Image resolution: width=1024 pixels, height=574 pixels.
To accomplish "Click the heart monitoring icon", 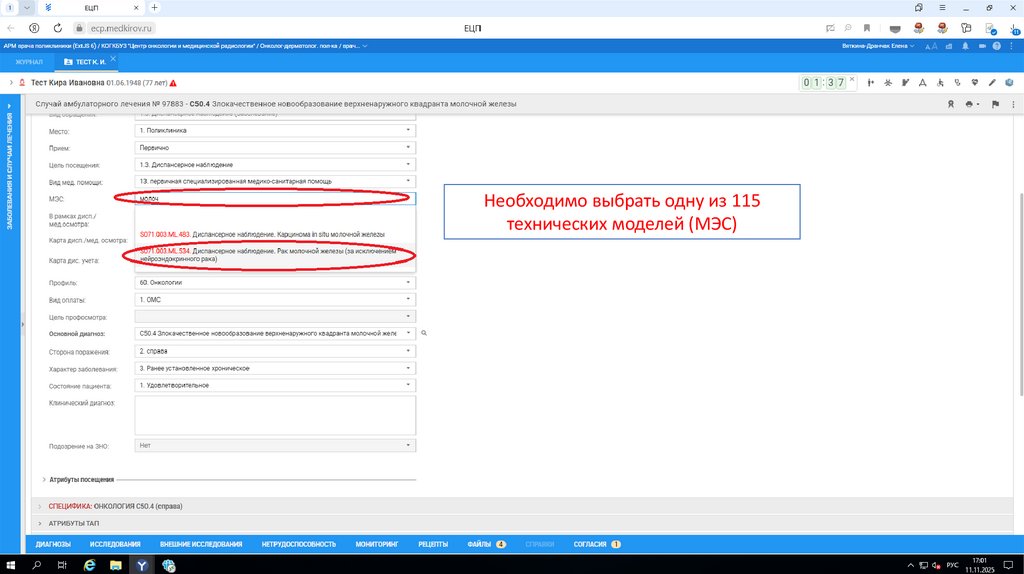I will pos(974,83).
